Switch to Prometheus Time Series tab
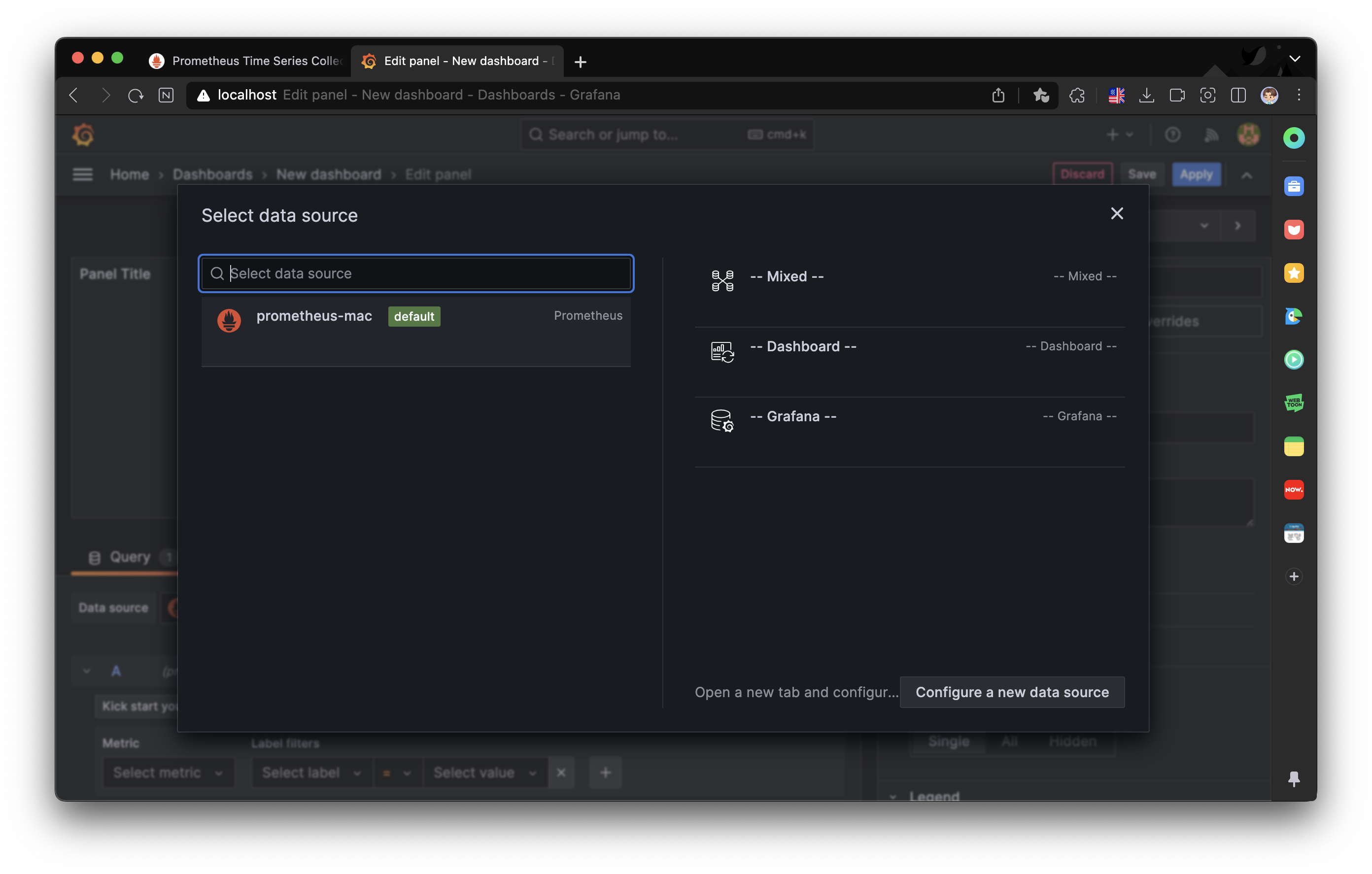 [245, 61]
